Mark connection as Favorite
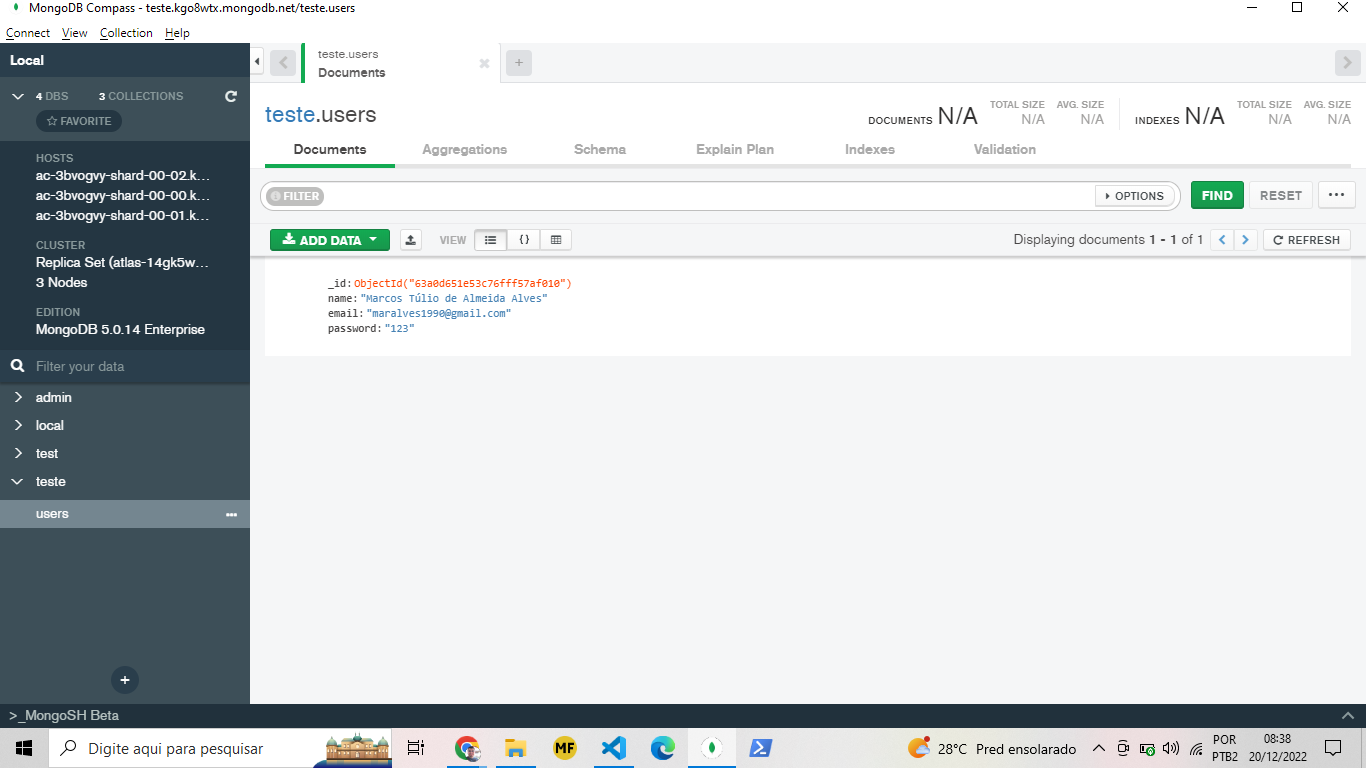Viewport: 1366px width, 768px height. [x=79, y=121]
